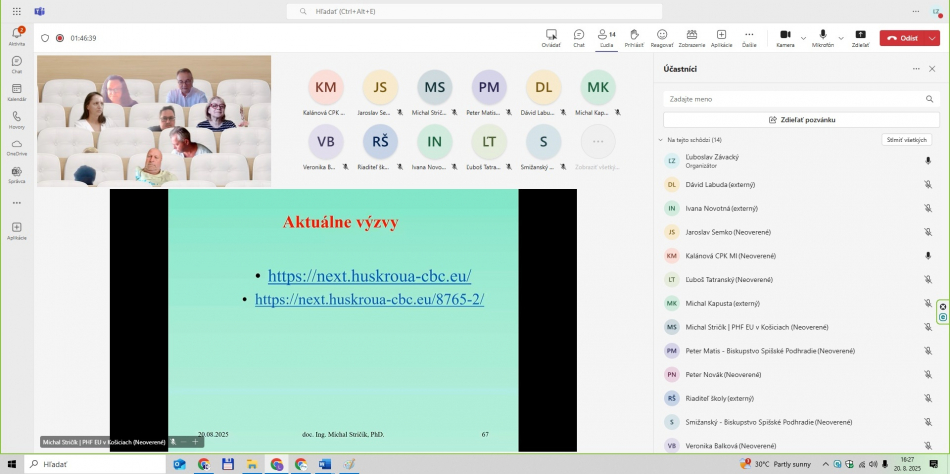Image resolution: width=950 pixels, height=474 pixels.
Task: Open Hovory calls in the left sidebar
Action: pos(16,120)
